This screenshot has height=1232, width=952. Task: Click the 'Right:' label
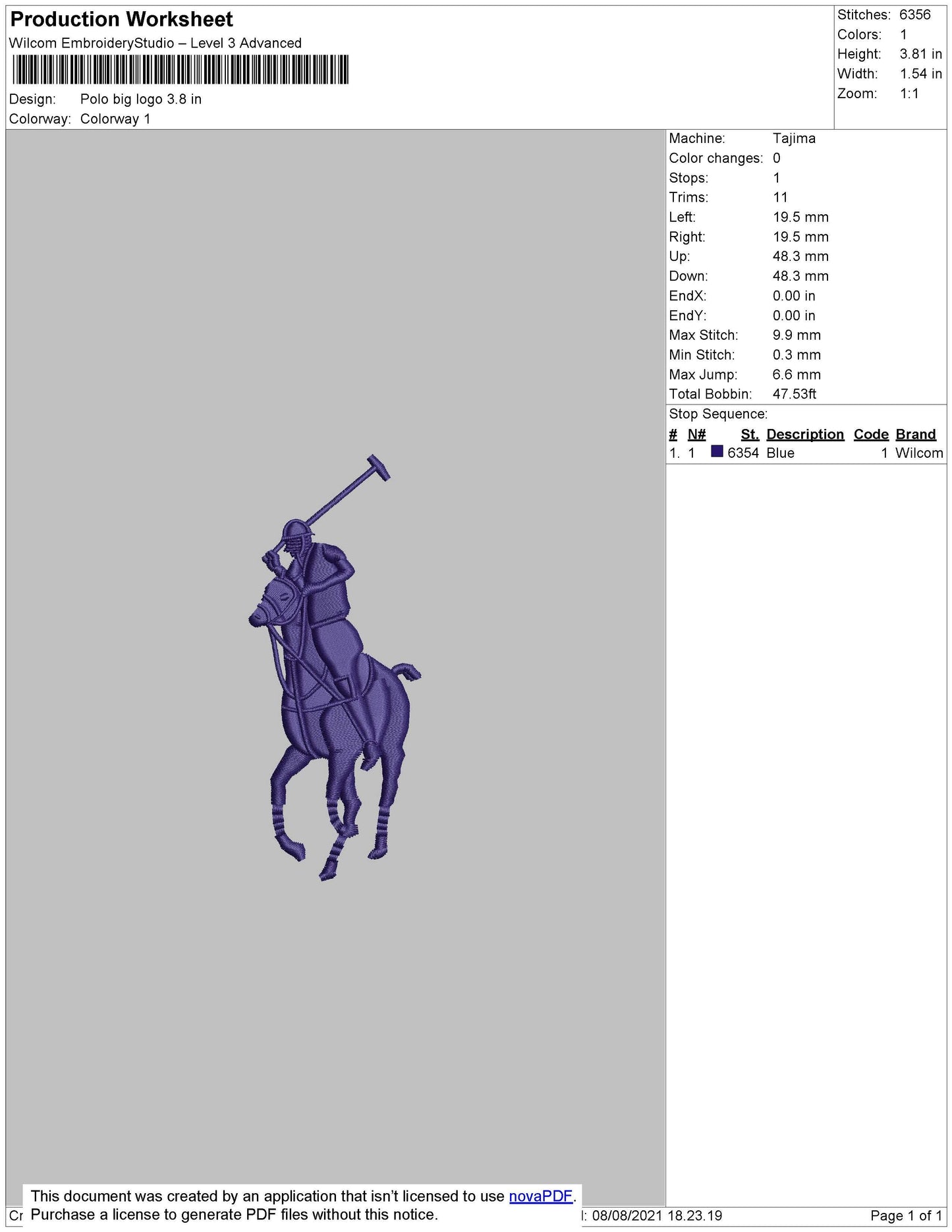click(x=686, y=237)
